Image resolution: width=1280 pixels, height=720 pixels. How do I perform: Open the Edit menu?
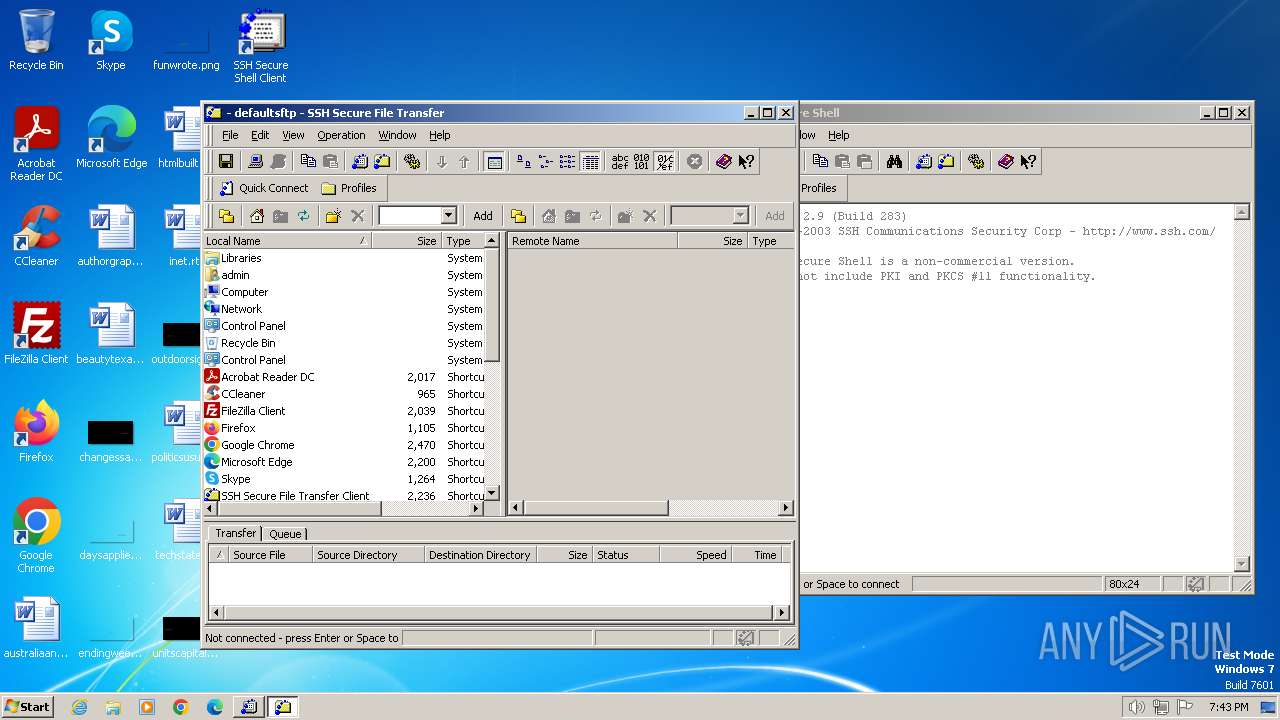pyautogui.click(x=260, y=135)
